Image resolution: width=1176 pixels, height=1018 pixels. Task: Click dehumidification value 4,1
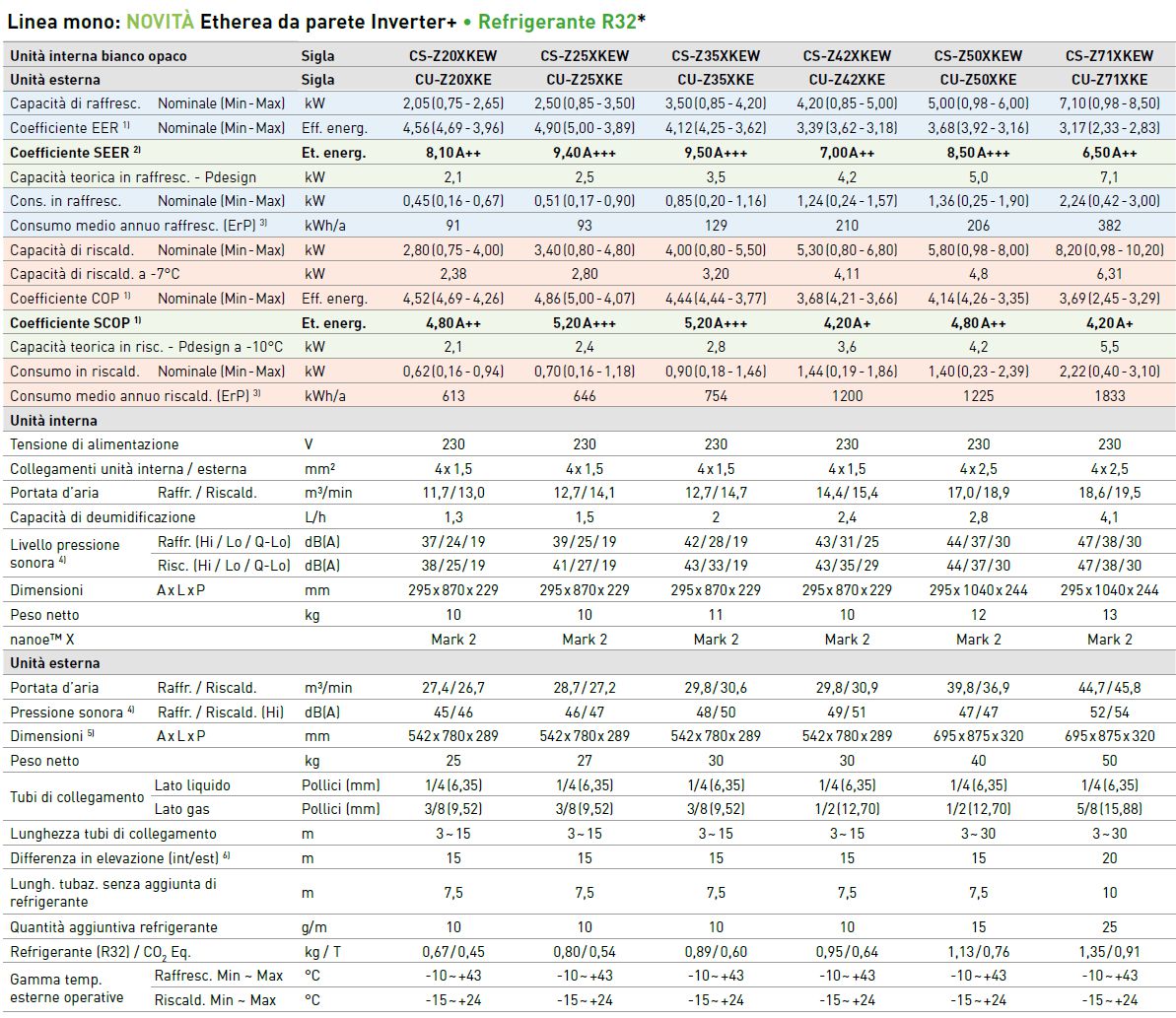[x=1109, y=517]
